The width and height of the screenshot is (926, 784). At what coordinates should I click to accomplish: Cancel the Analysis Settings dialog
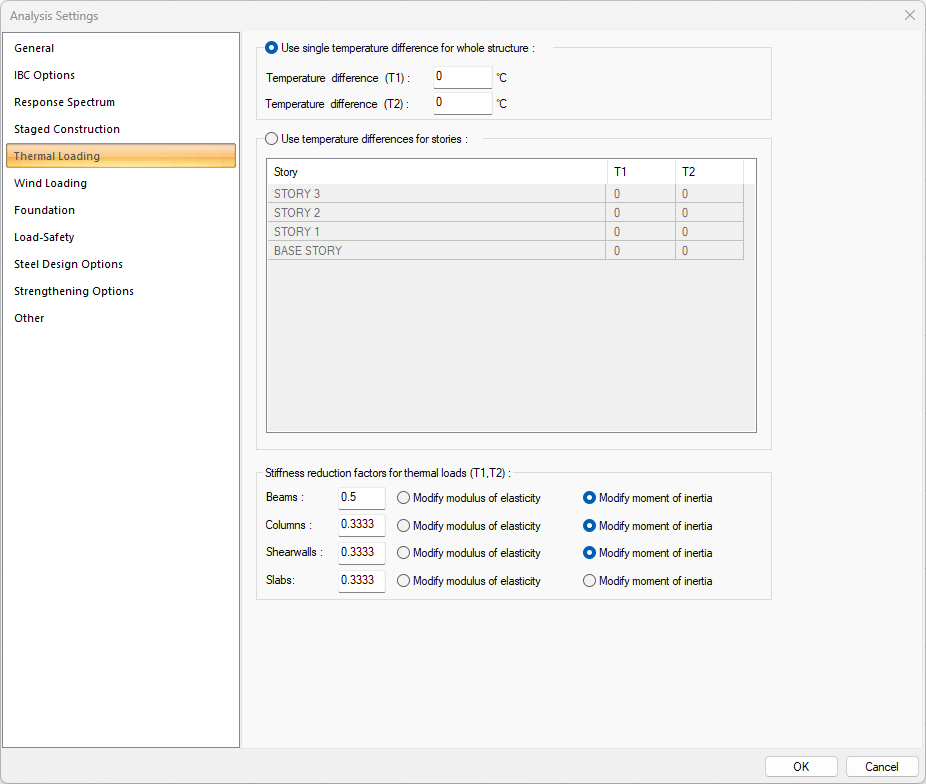tap(881, 767)
